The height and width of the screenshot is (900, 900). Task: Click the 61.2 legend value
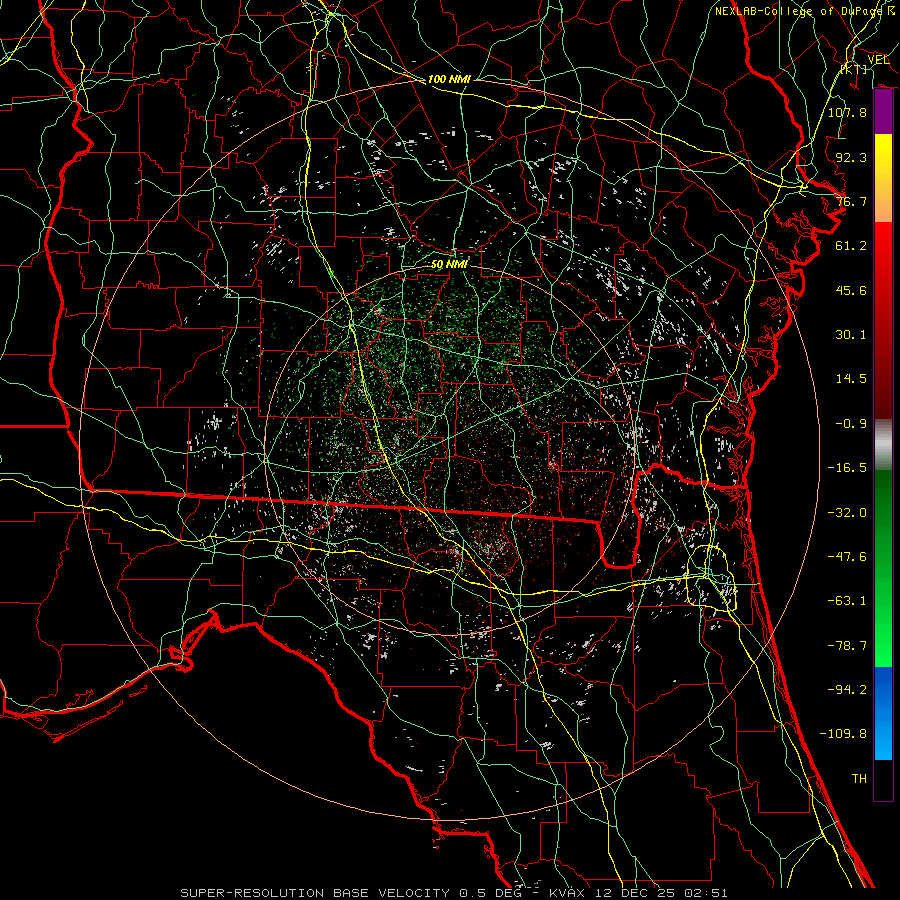pos(851,246)
